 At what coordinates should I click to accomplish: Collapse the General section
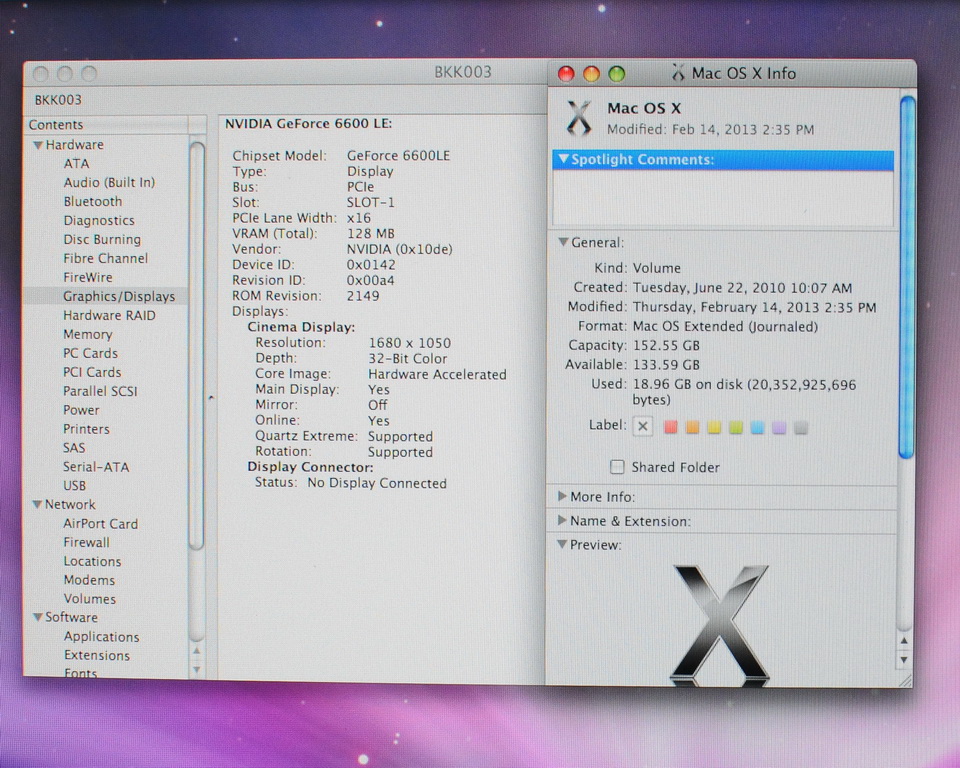point(563,243)
